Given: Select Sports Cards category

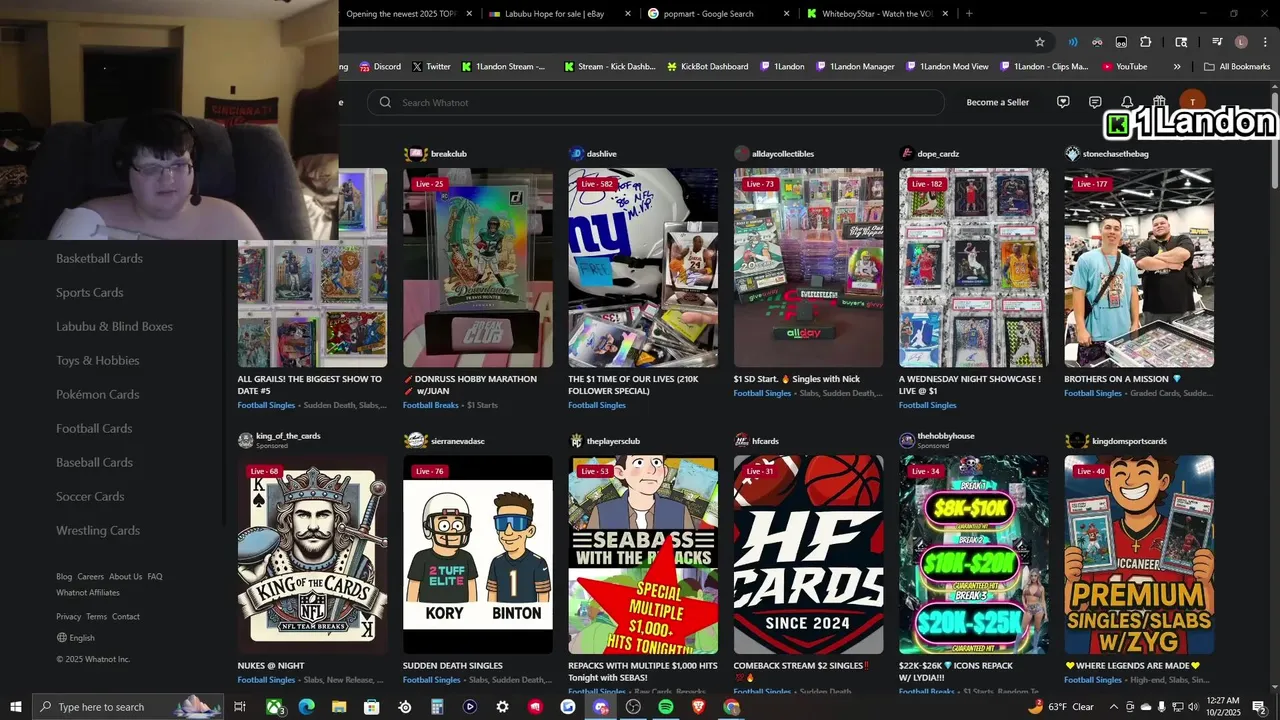Looking at the screenshot, I should (89, 292).
